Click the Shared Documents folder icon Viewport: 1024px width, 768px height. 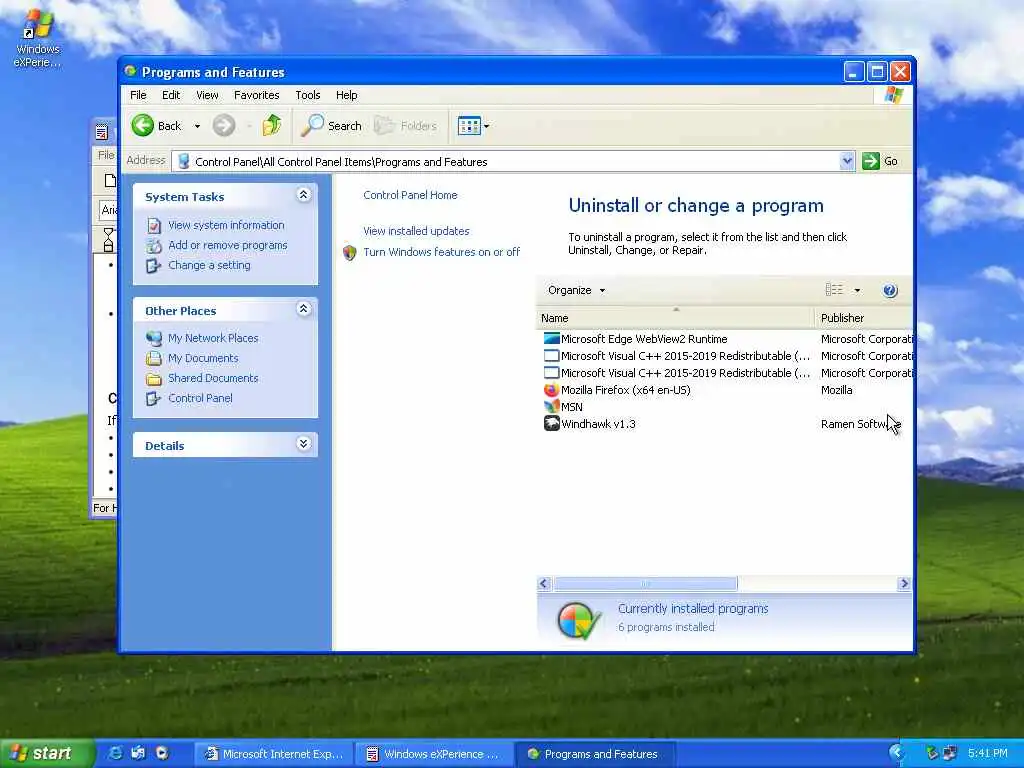pos(154,379)
